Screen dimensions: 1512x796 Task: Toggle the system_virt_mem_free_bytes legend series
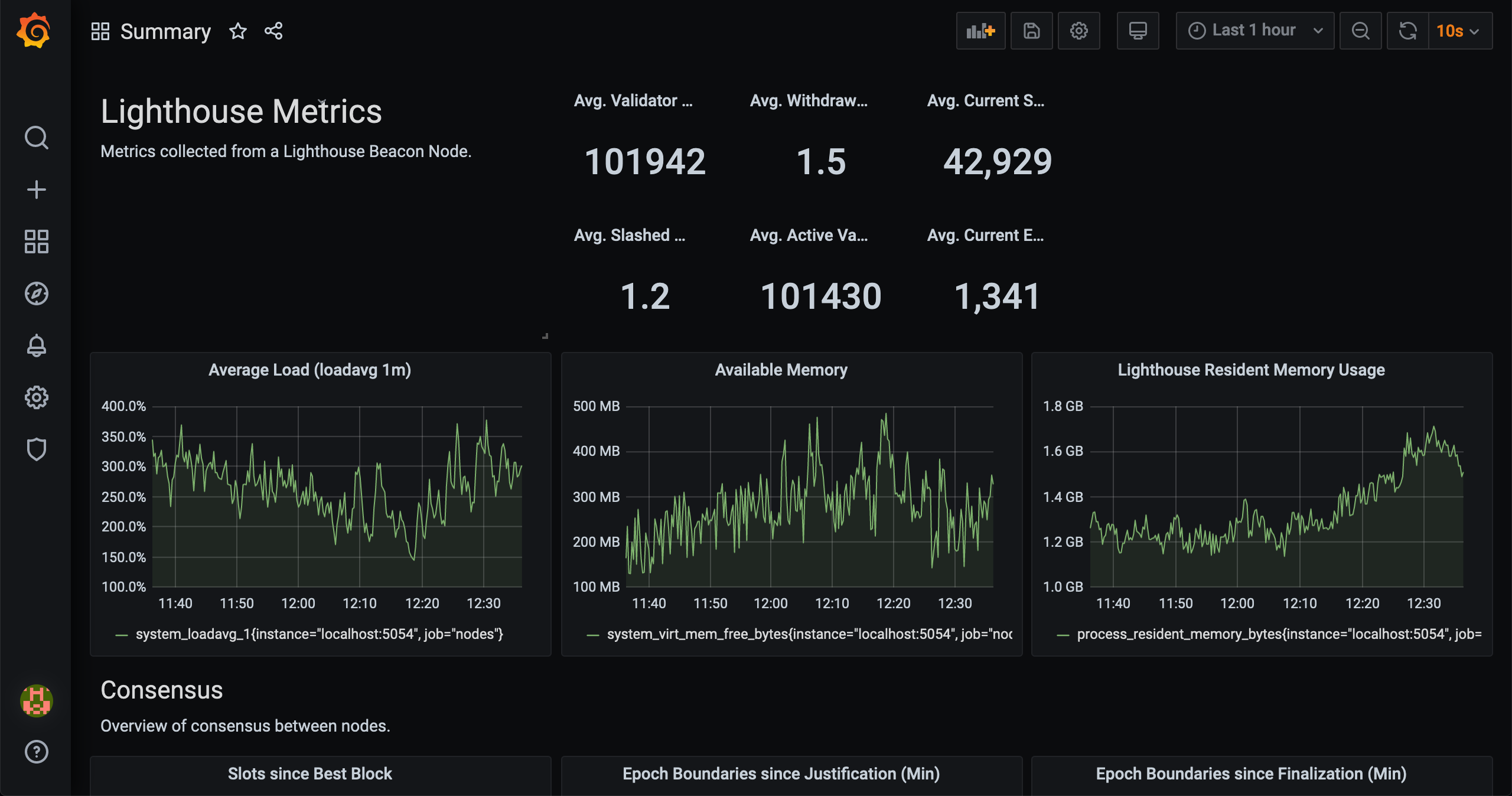[x=809, y=634]
